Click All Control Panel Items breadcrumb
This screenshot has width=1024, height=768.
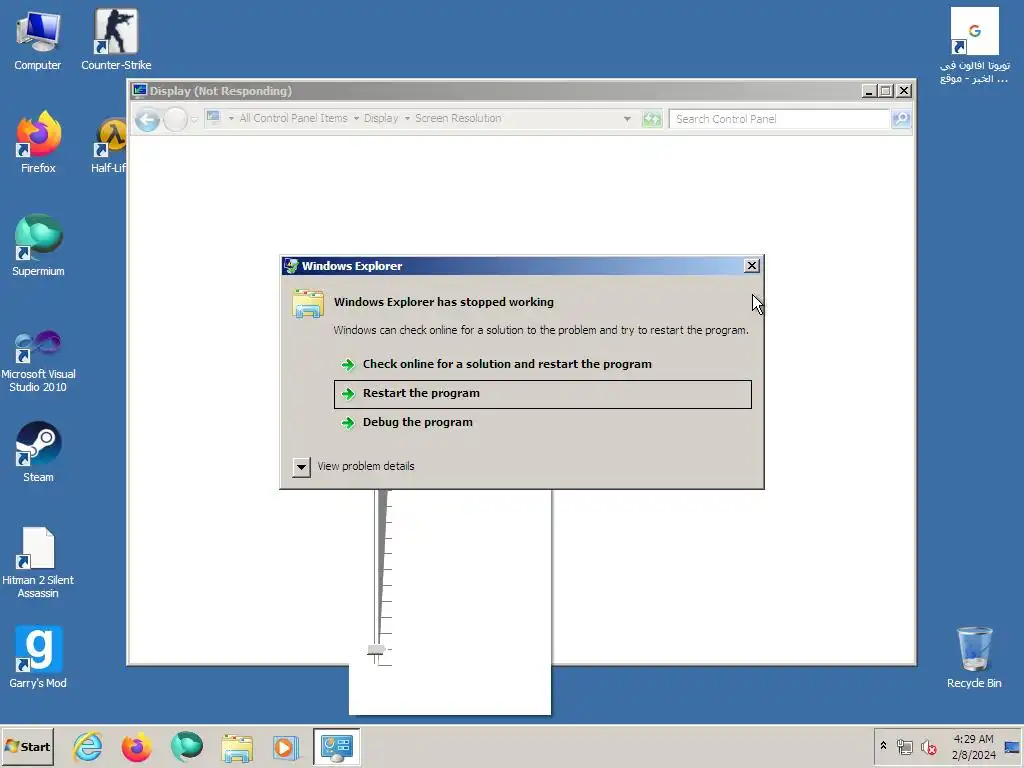click(x=293, y=118)
